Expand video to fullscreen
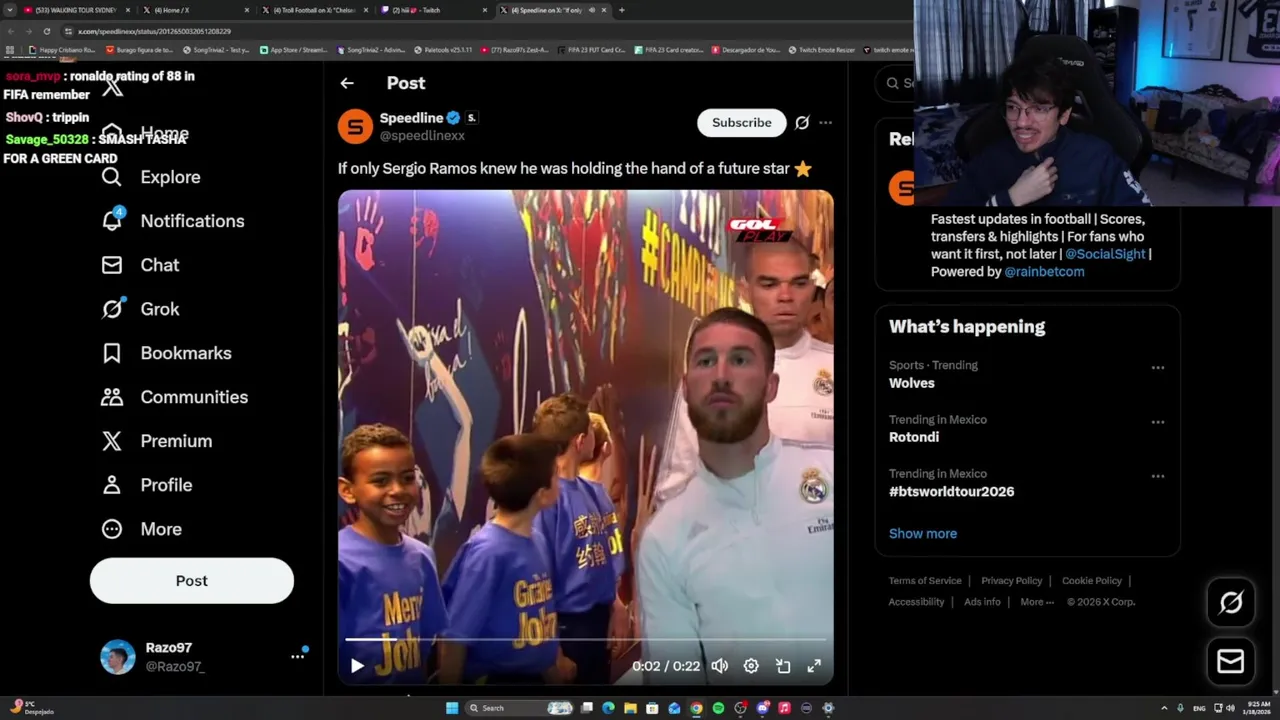This screenshot has height=720, width=1280. pyautogui.click(x=814, y=666)
